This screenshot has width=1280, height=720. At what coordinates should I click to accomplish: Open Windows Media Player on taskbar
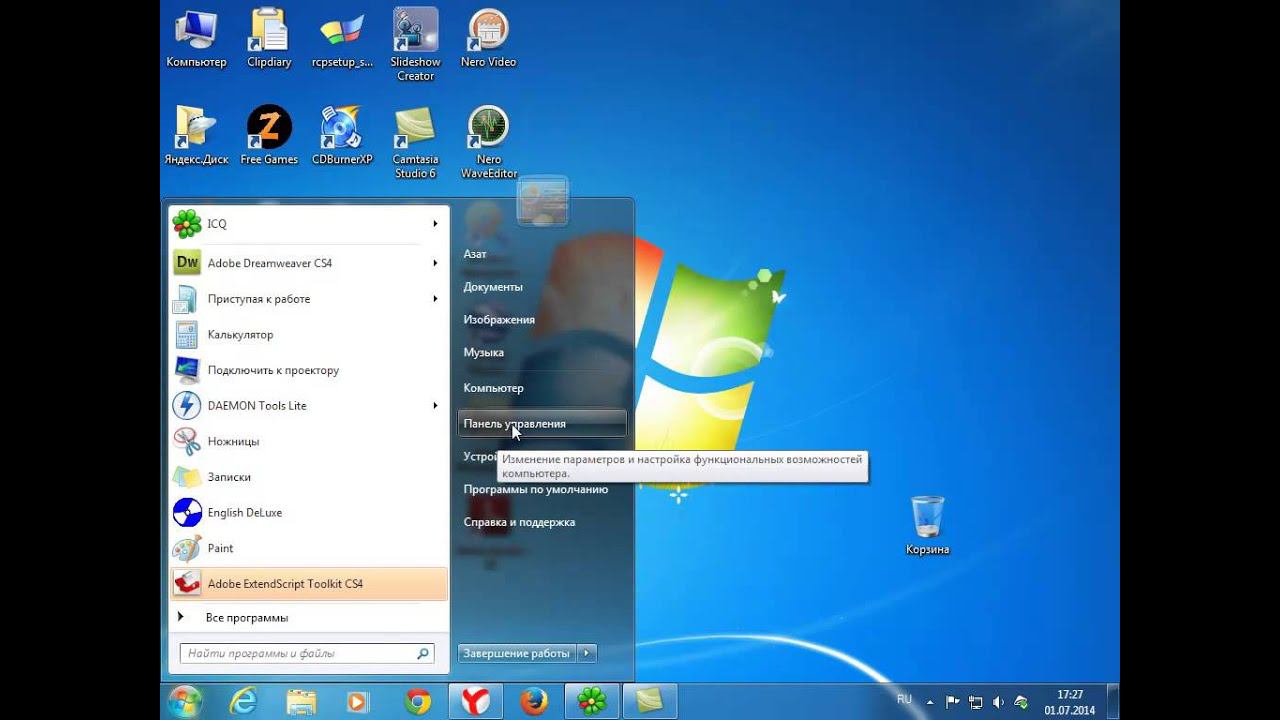coord(358,702)
